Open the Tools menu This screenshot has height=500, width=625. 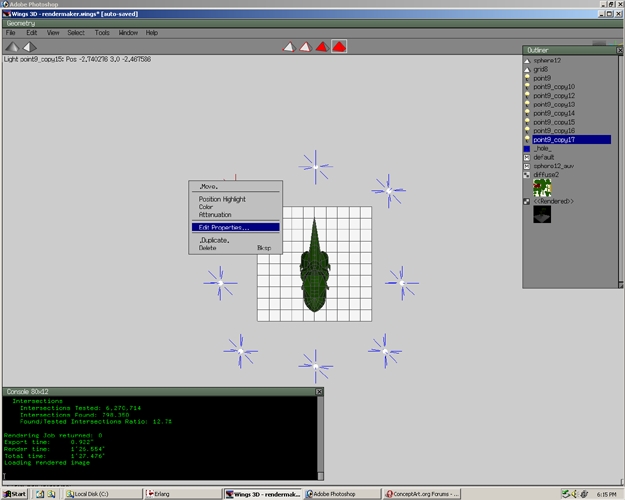(102, 33)
